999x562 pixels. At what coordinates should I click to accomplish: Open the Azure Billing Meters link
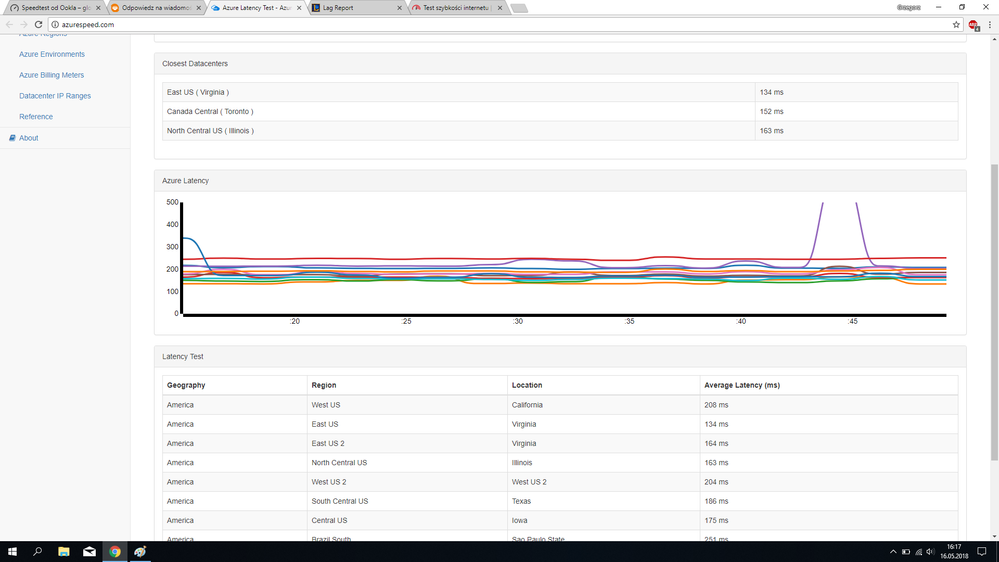51,75
